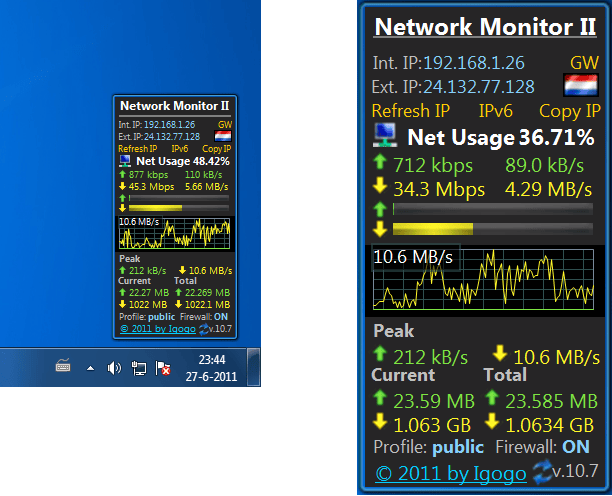Click the Show desktop button at taskbar end
Screen dimensions: 612x496
(x=254, y=368)
